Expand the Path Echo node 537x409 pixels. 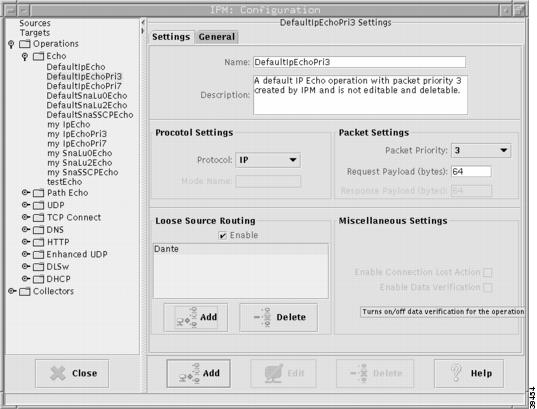click(26, 193)
